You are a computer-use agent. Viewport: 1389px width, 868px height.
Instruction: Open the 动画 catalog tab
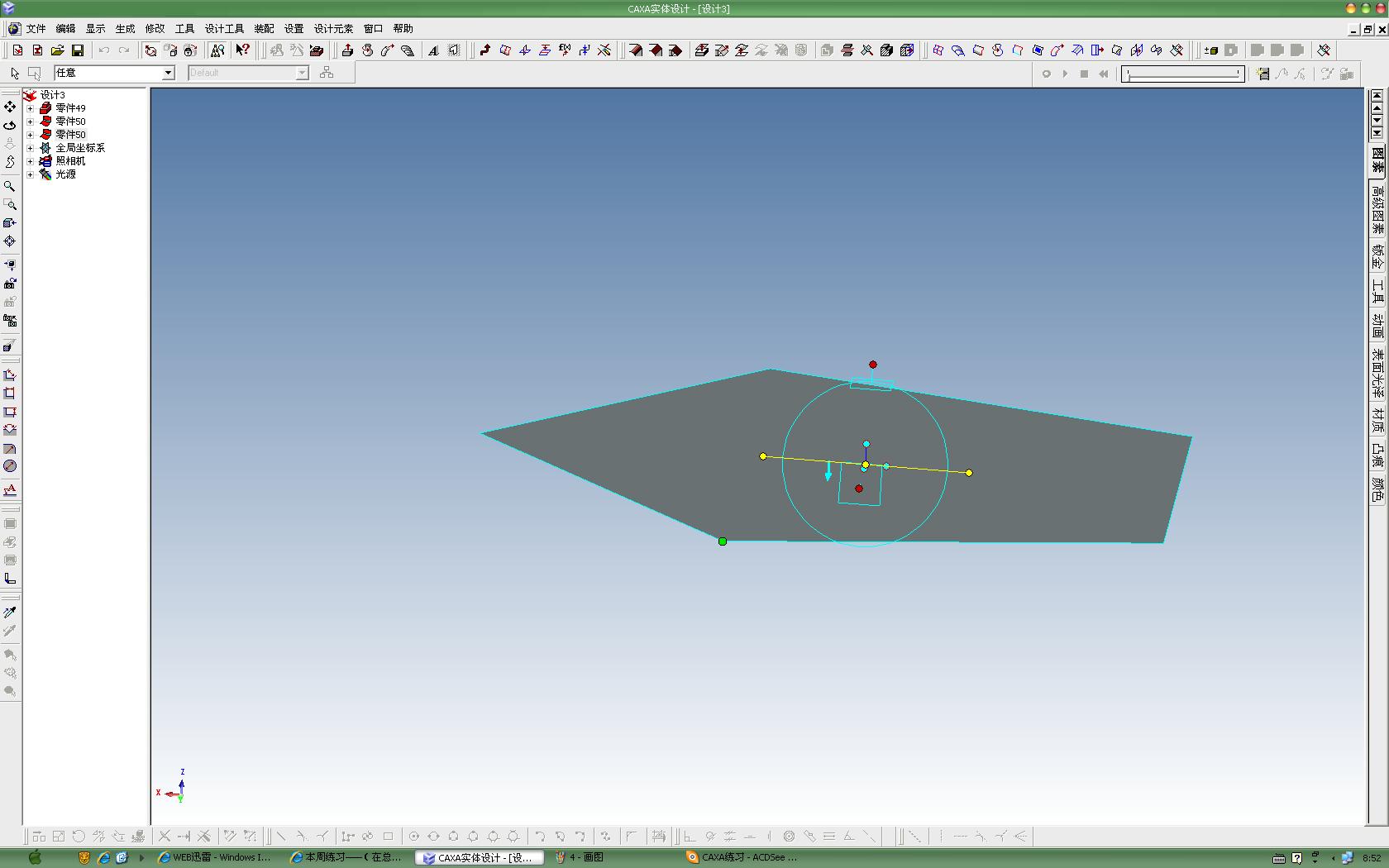tap(1377, 324)
